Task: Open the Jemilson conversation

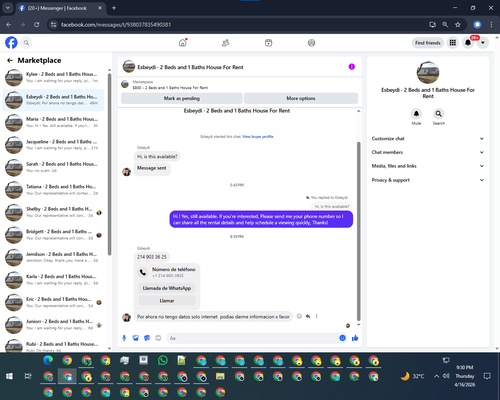Action: [53, 257]
